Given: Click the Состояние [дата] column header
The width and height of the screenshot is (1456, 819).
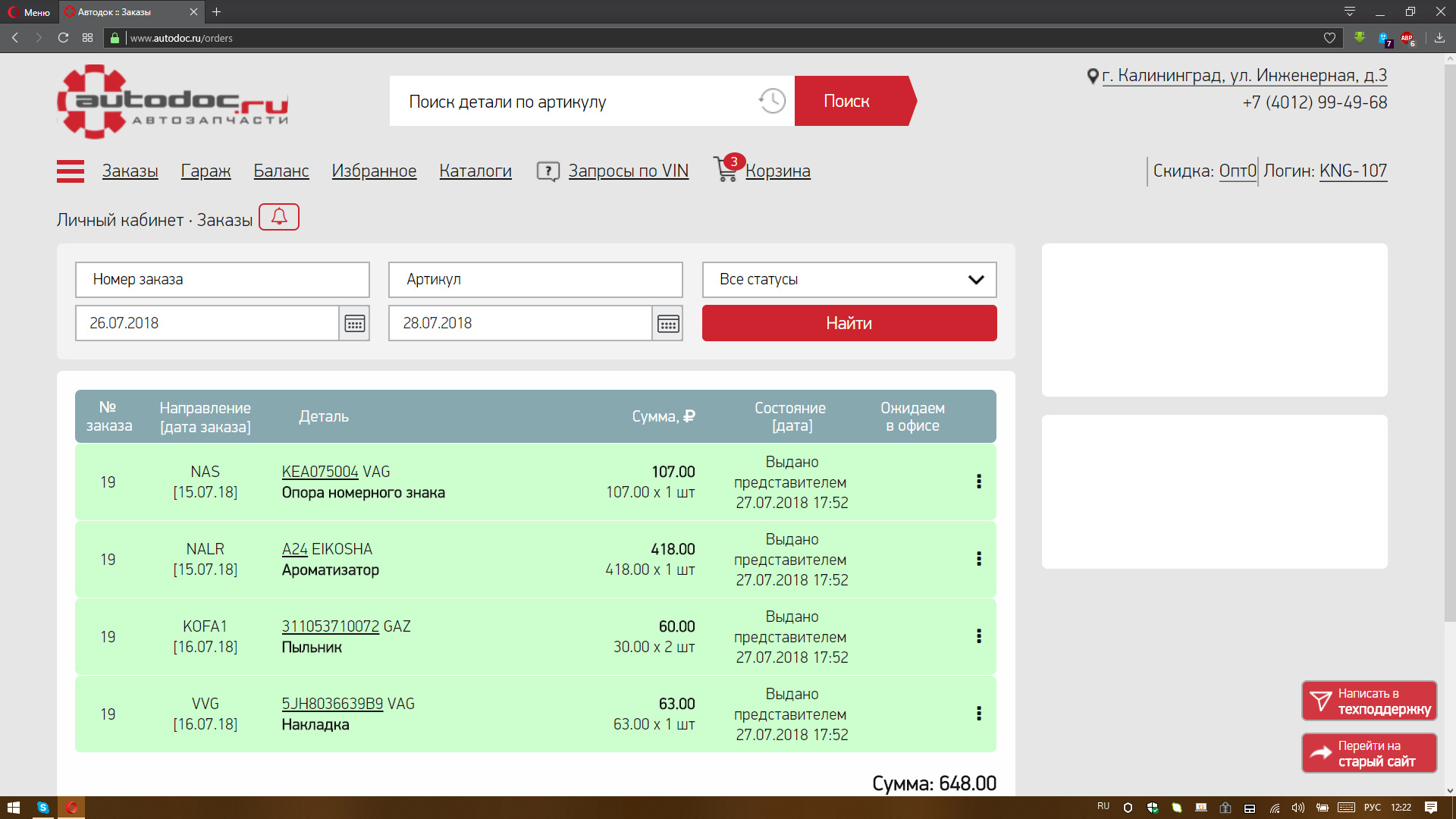Looking at the screenshot, I should (791, 416).
